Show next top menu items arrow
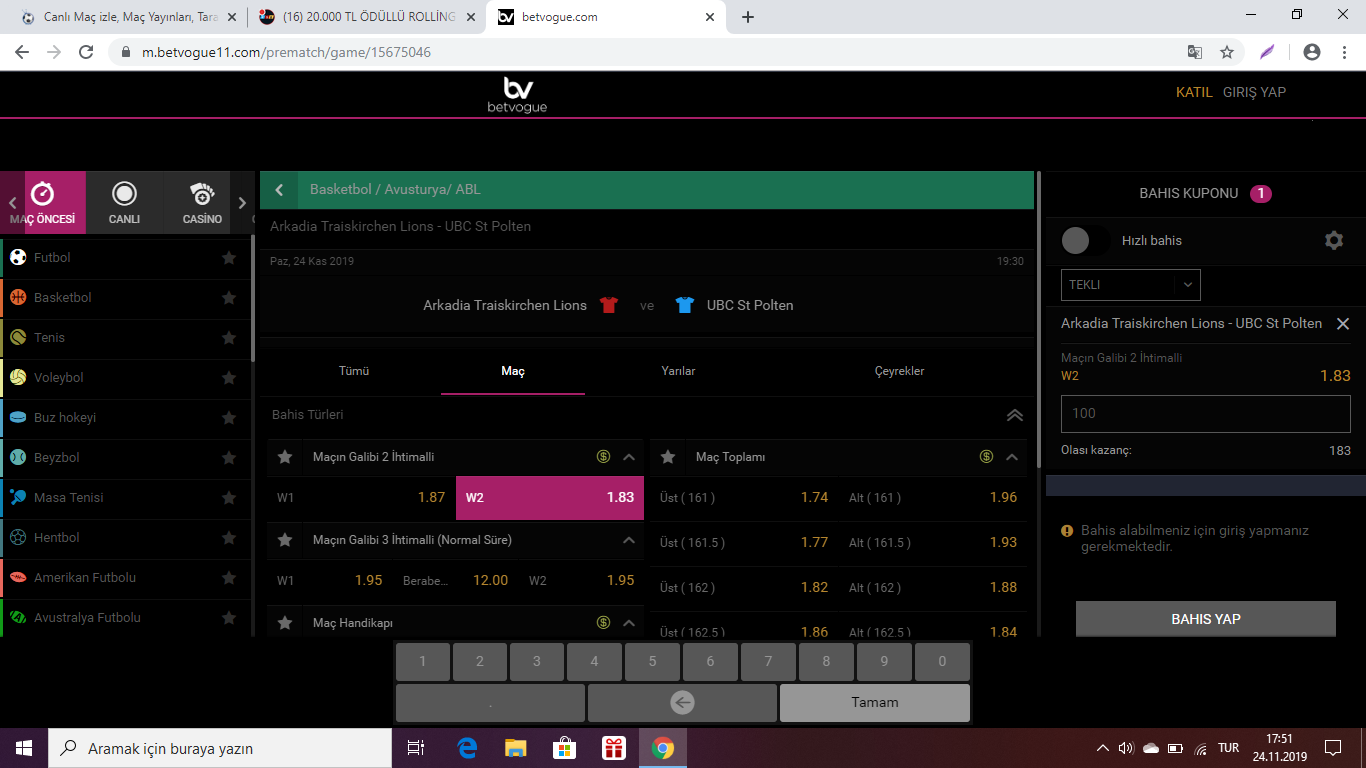This screenshot has height=768, width=1366. (x=242, y=203)
